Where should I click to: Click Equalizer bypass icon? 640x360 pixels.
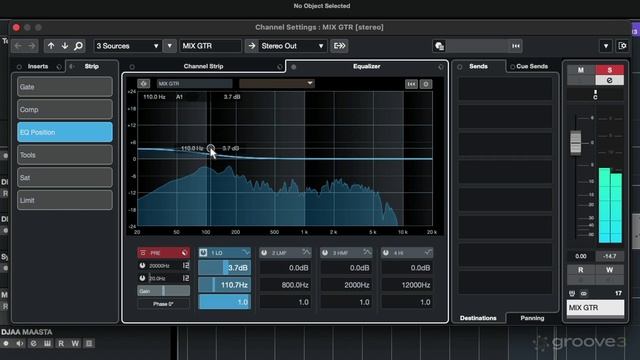click(441, 67)
